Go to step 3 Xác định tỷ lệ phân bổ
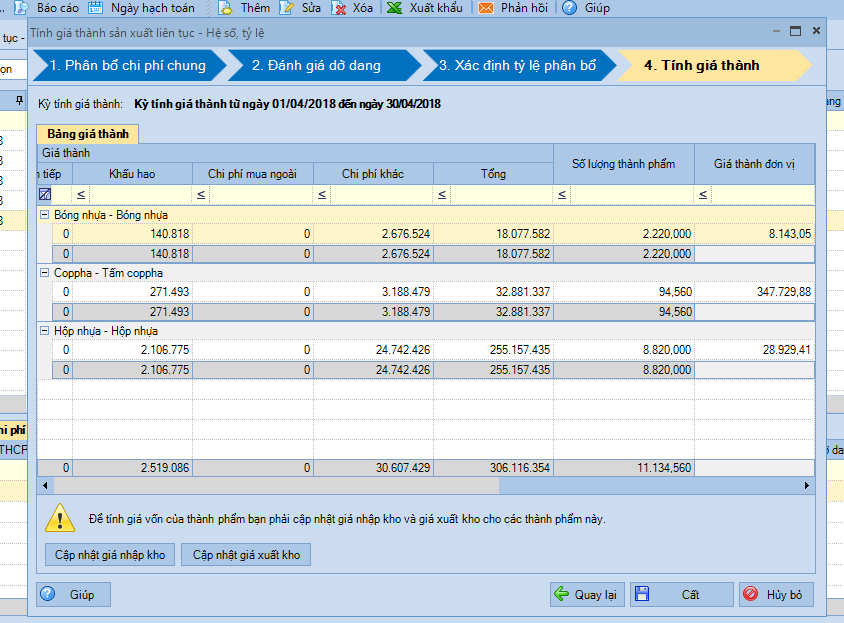 (517, 66)
